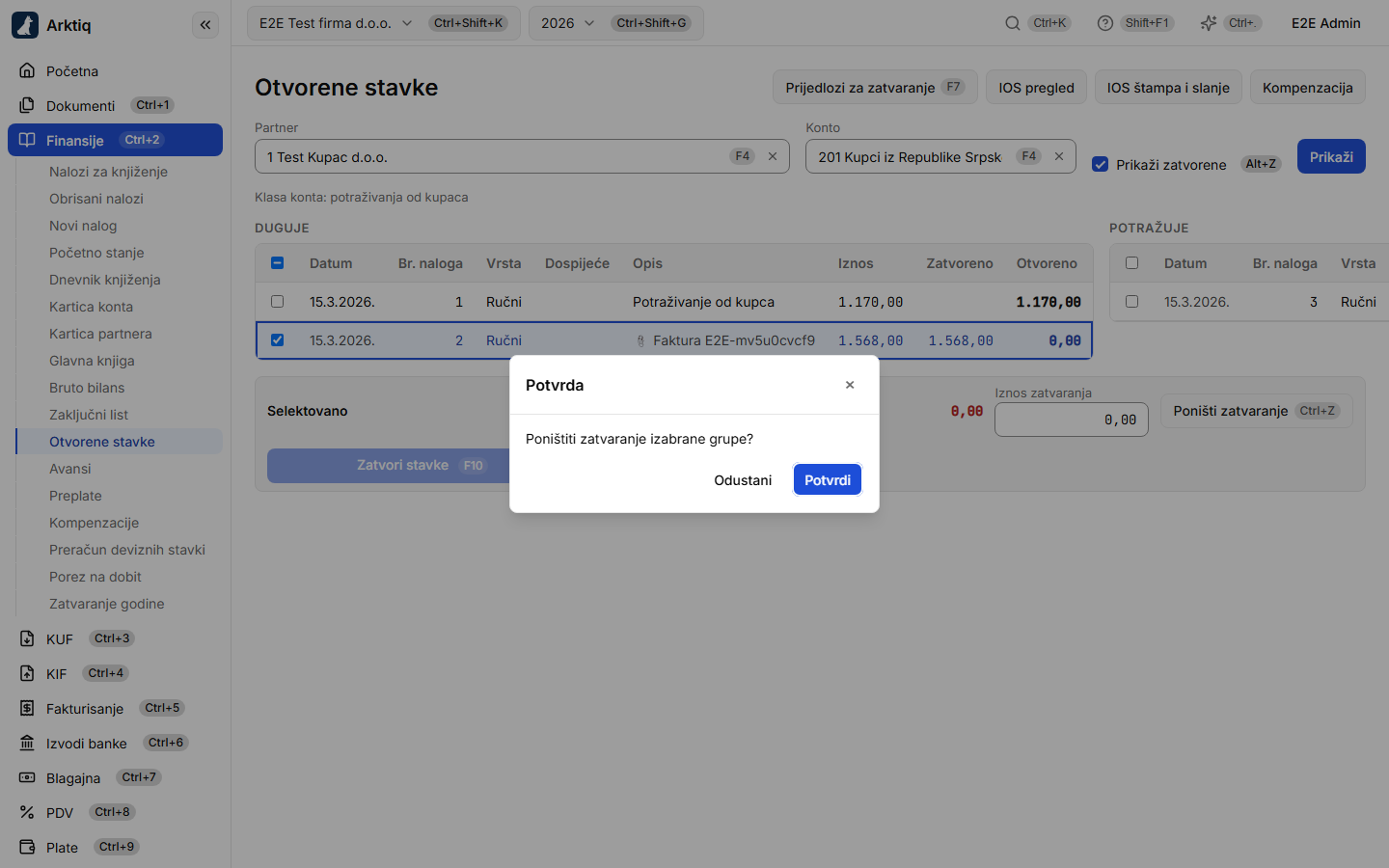This screenshot has width=1389, height=868.
Task: Open the 2026 year dropdown
Action: tap(615, 23)
